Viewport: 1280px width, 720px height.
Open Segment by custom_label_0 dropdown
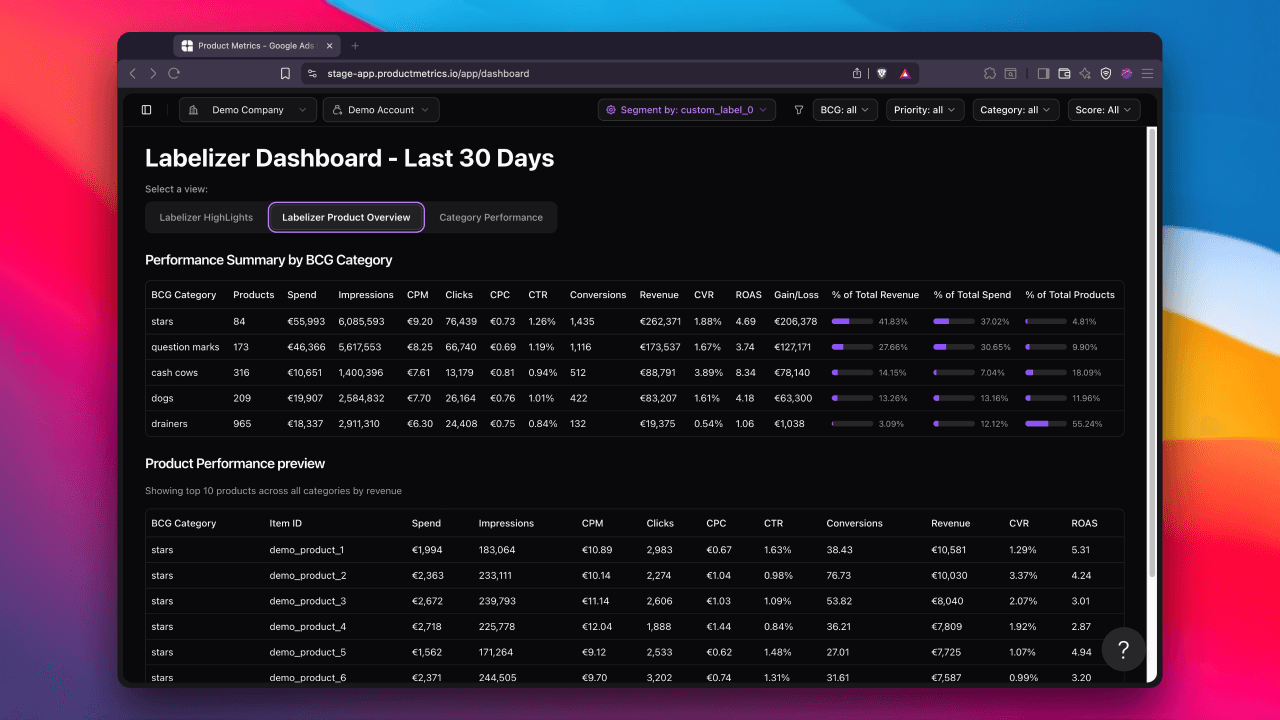(x=687, y=110)
